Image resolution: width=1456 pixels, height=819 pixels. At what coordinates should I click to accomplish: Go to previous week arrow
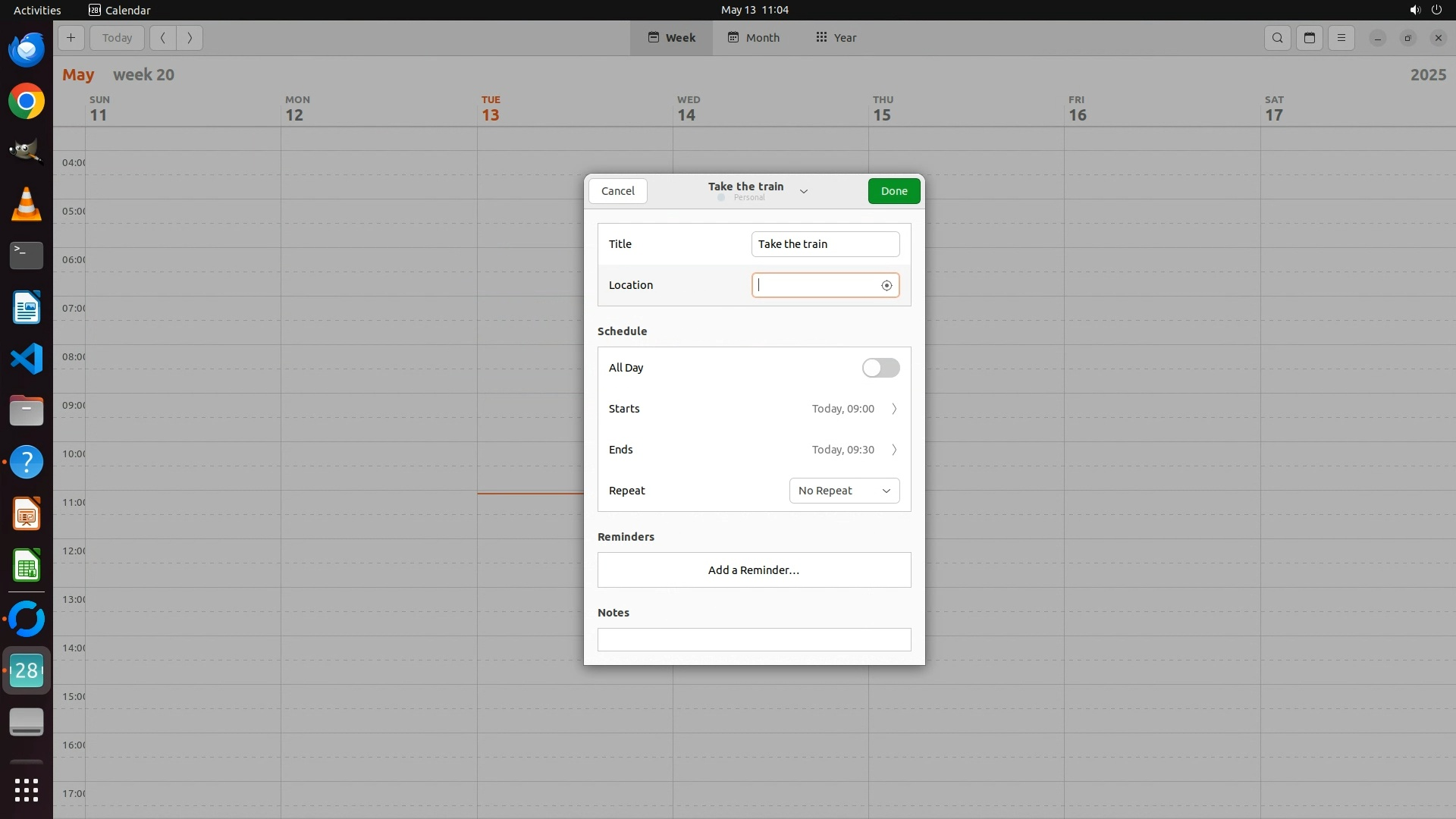tap(162, 38)
